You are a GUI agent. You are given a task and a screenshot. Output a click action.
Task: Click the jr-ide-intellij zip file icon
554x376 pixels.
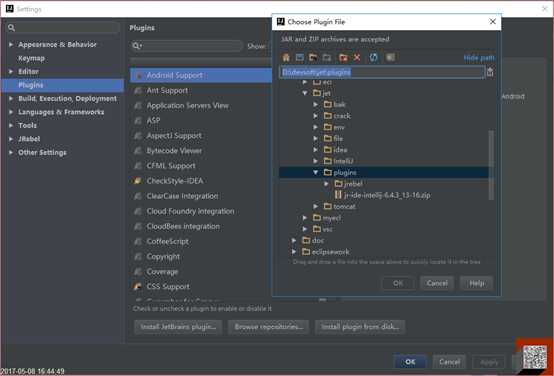pyautogui.click(x=338, y=195)
